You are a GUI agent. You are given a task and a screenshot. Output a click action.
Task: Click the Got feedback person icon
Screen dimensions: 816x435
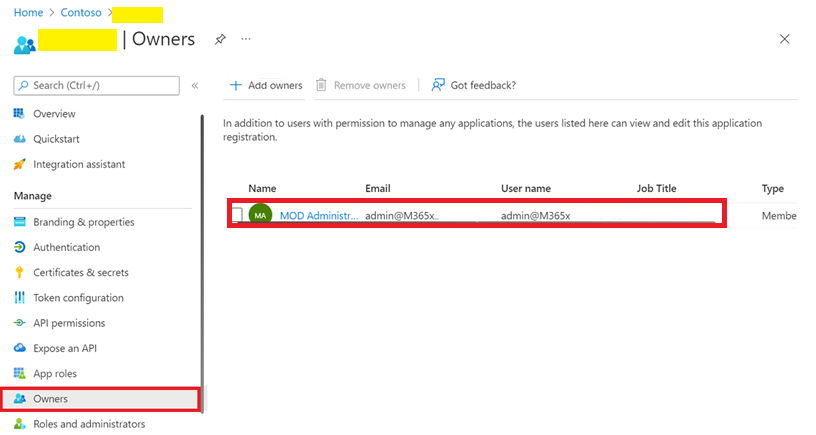[x=438, y=85]
